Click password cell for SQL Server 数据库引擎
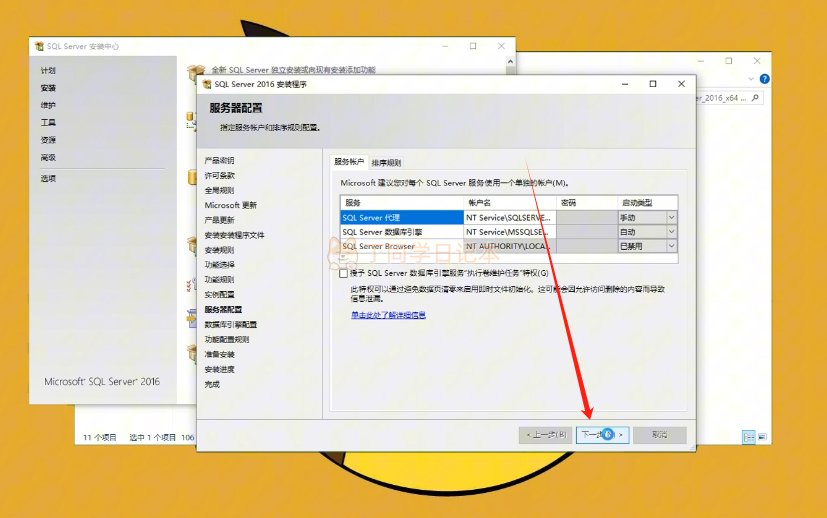827x518 pixels. (586, 232)
